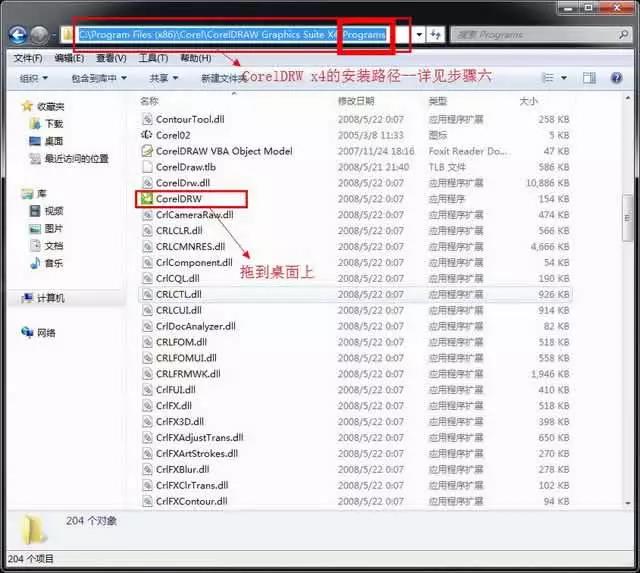Click the CorelDRW application icon
This screenshot has height=573, width=640.
[x=147, y=199]
